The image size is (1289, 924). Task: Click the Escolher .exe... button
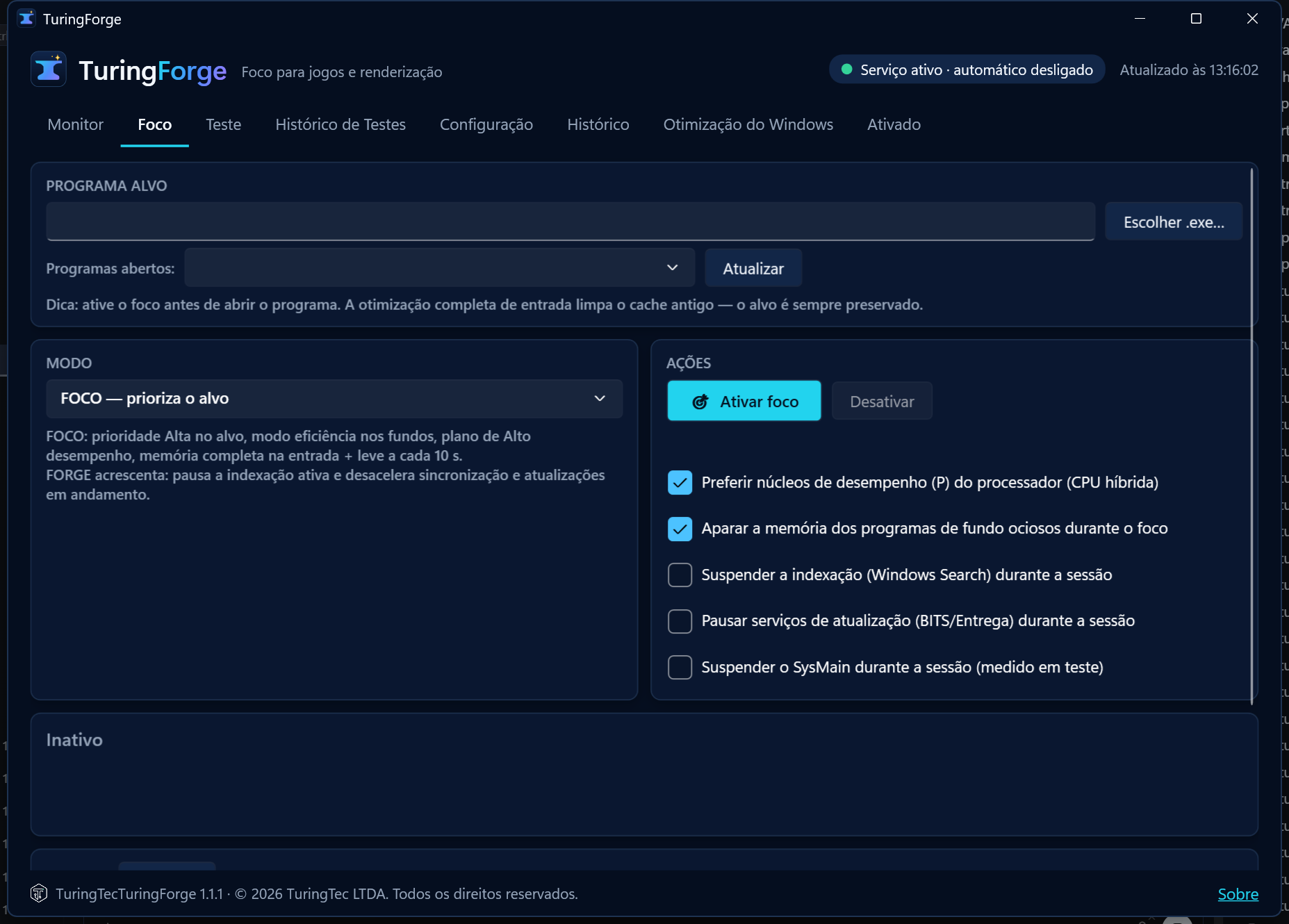pyautogui.click(x=1174, y=222)
